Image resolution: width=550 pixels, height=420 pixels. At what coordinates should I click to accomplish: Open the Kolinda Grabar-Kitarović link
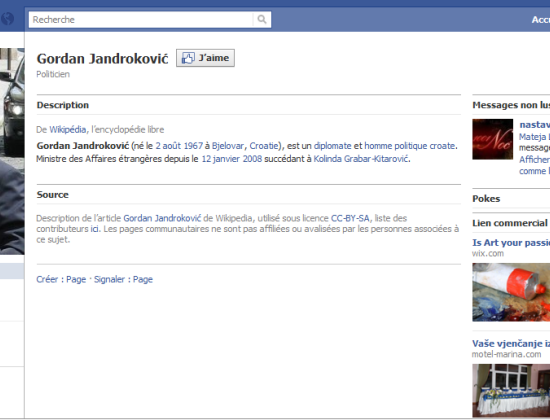pyautogui.click(x=361, y=159)
